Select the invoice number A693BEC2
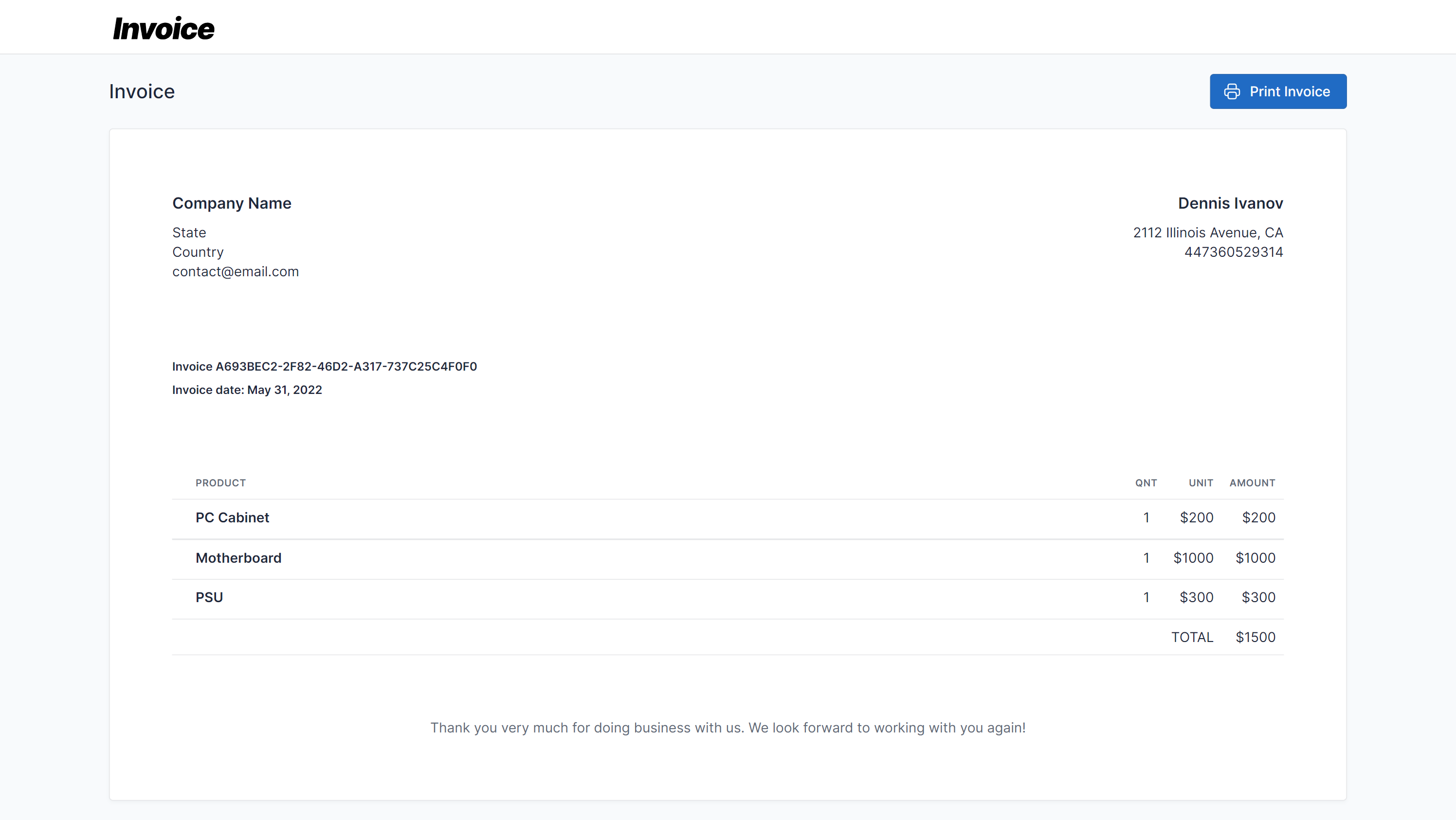 coord(324,367)
